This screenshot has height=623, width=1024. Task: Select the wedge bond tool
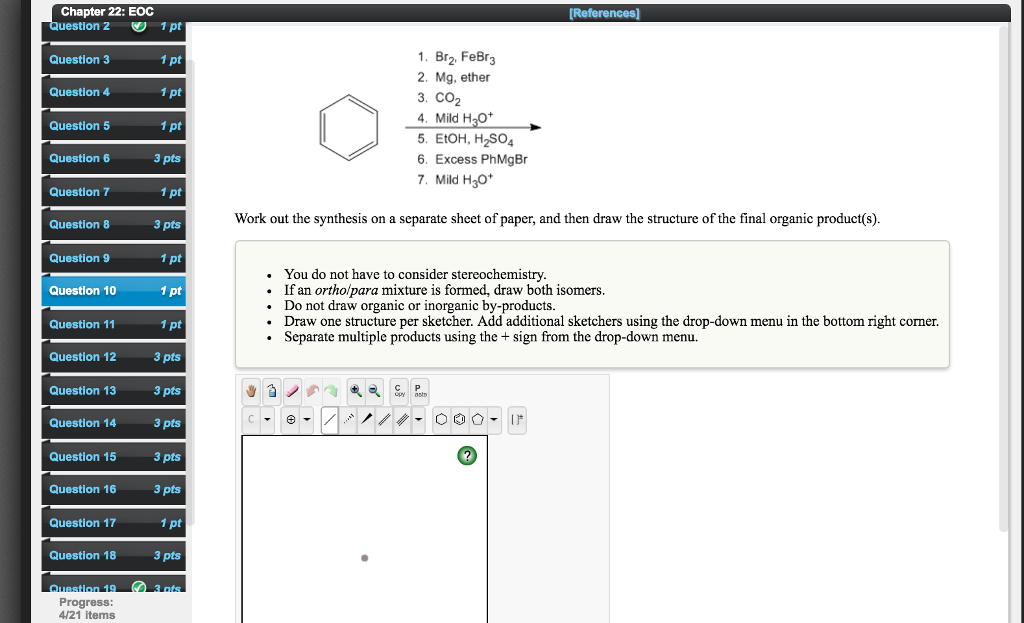[x=366, y=418]
